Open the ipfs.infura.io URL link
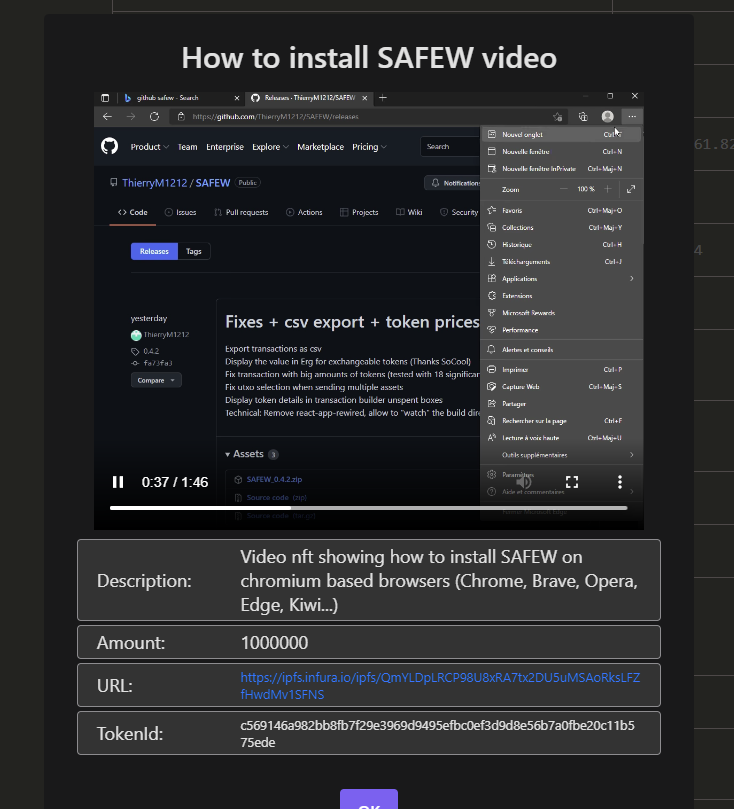 440,686
